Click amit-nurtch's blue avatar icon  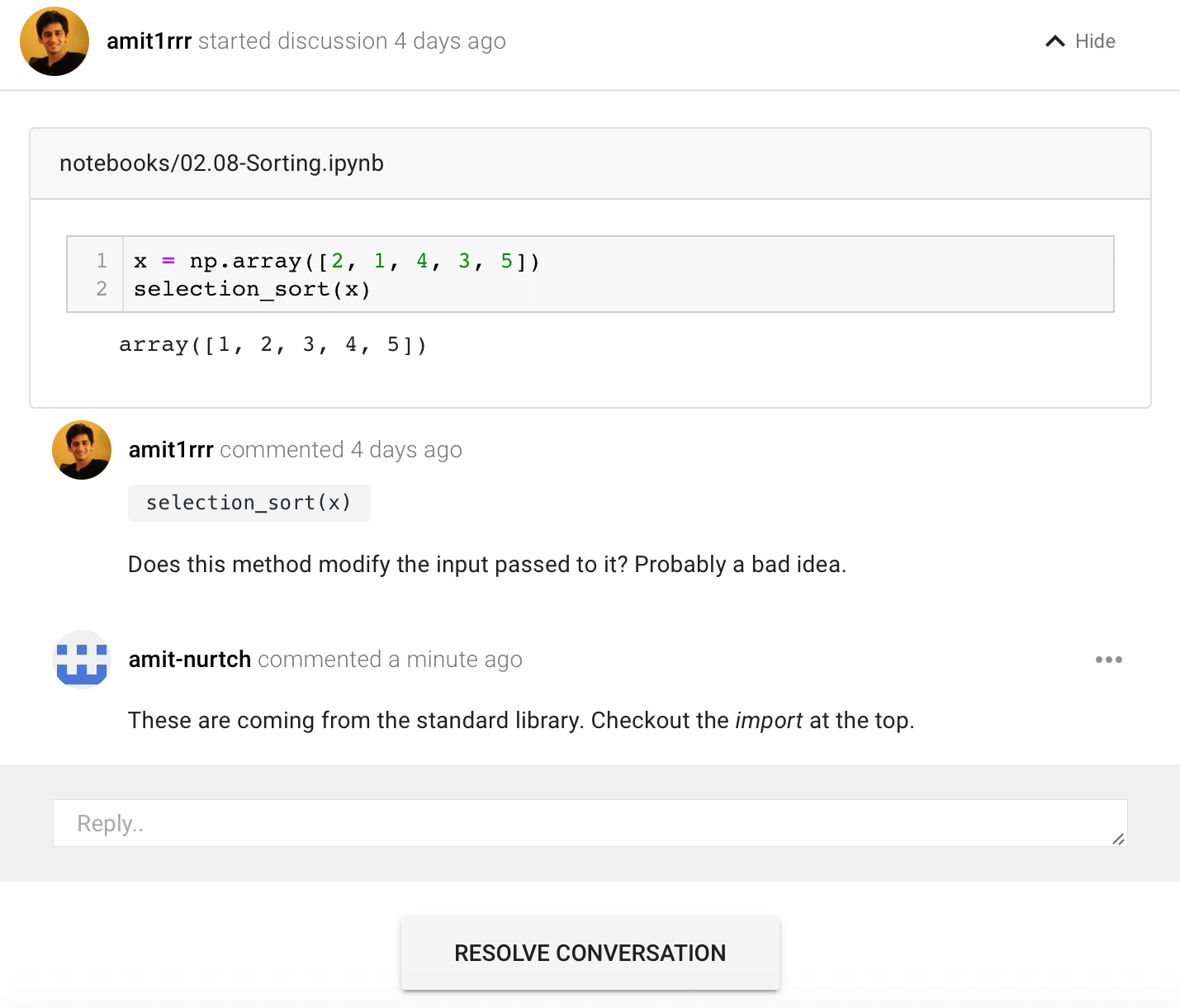point(81,659)
